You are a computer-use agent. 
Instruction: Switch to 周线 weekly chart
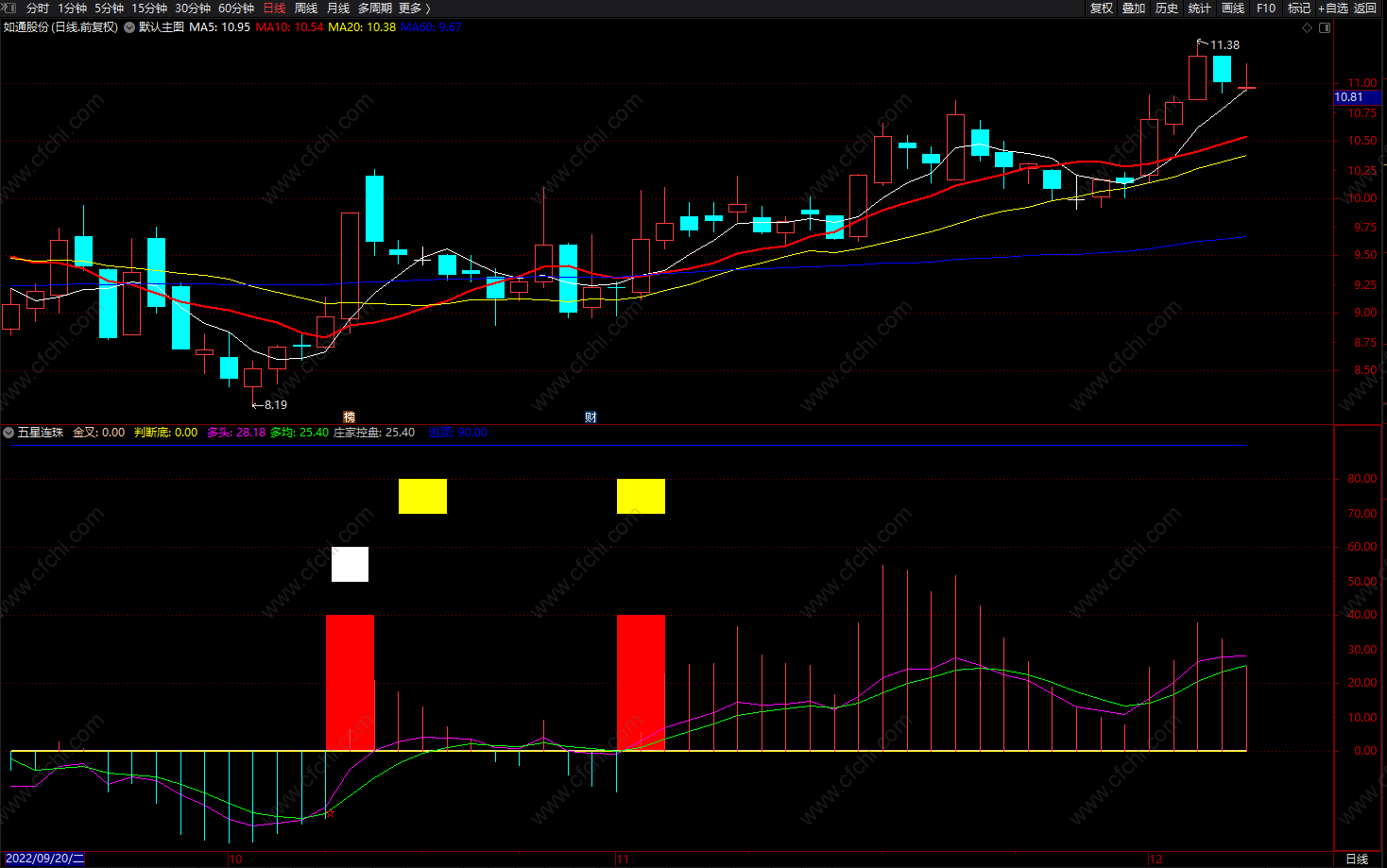click(306, 9)
